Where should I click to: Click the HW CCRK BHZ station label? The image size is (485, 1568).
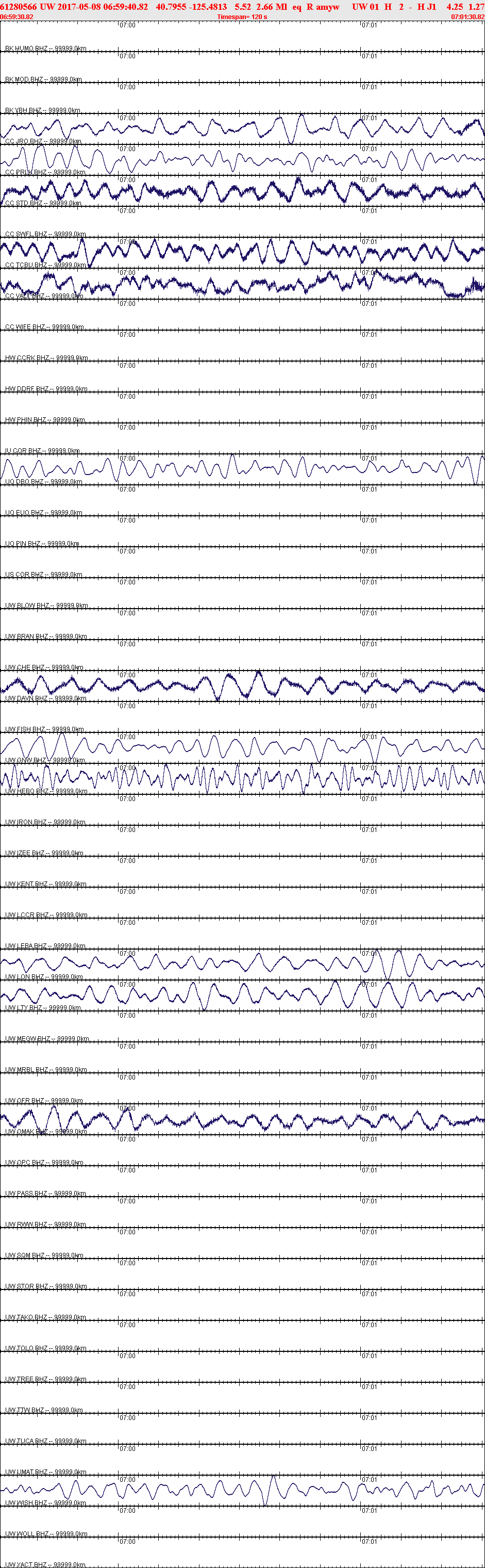click(x=46, y=358)
